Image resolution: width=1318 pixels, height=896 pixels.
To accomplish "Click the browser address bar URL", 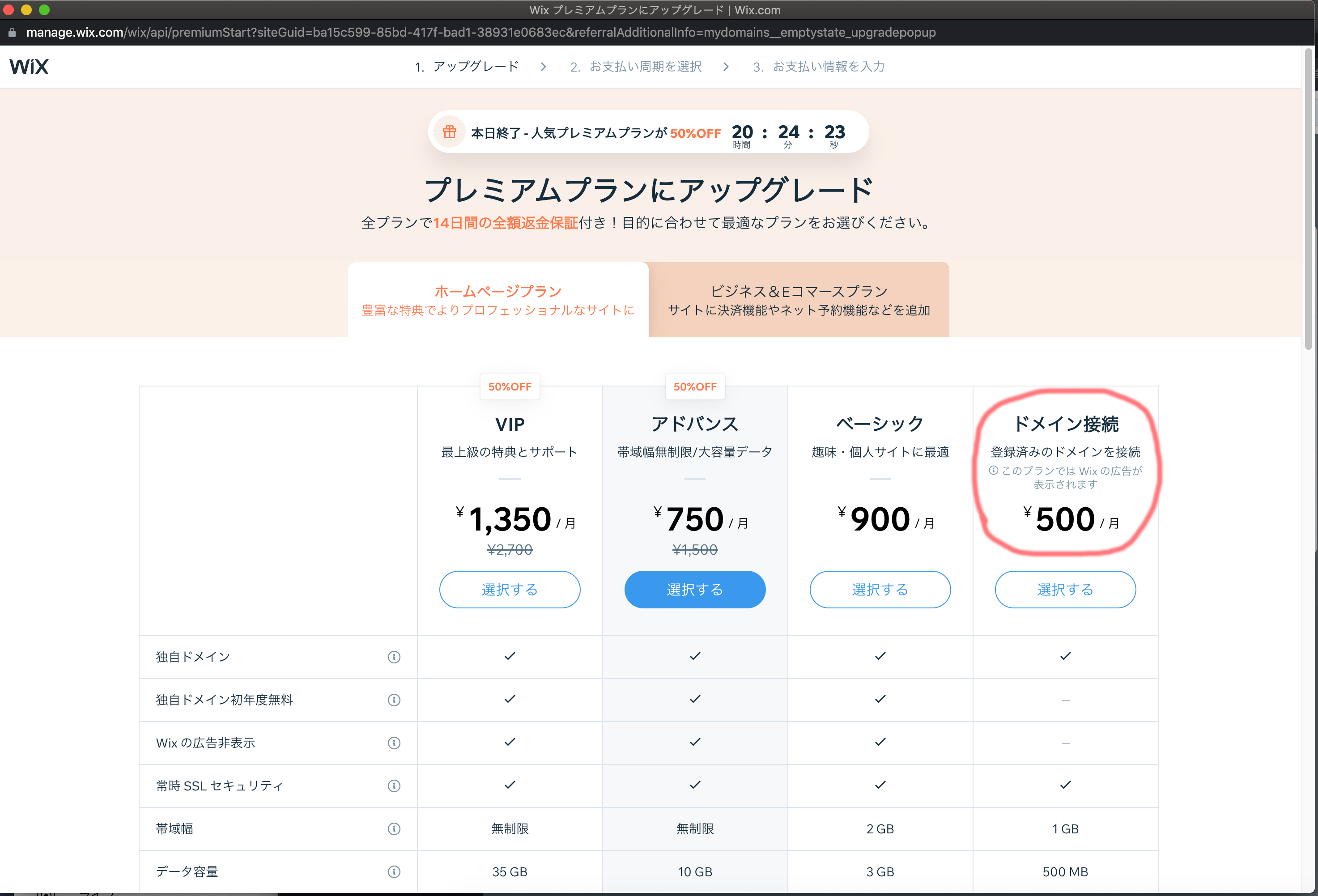I will click(481, 33).
